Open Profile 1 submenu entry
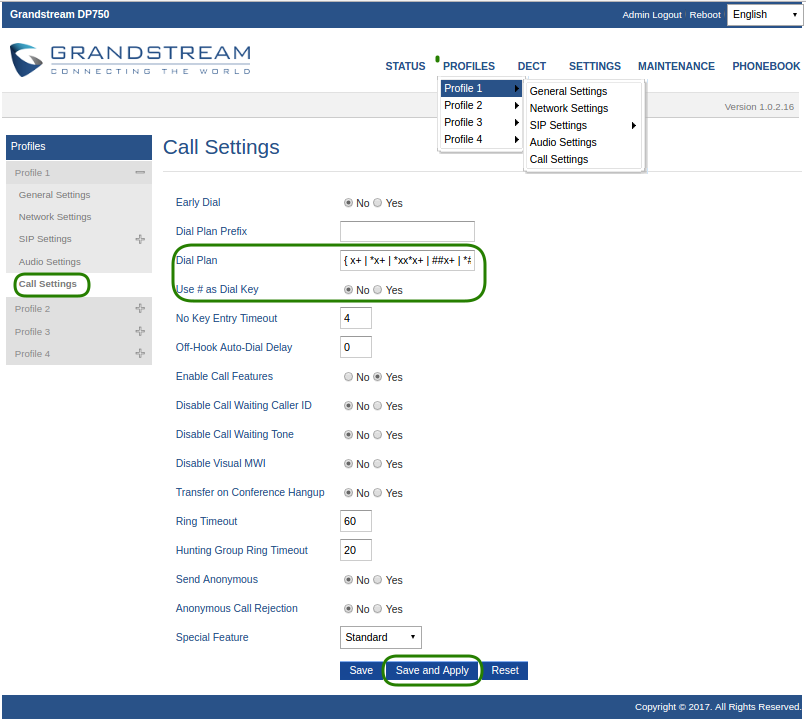The height and width of the screenshot is (721, 806). point(481,88)
